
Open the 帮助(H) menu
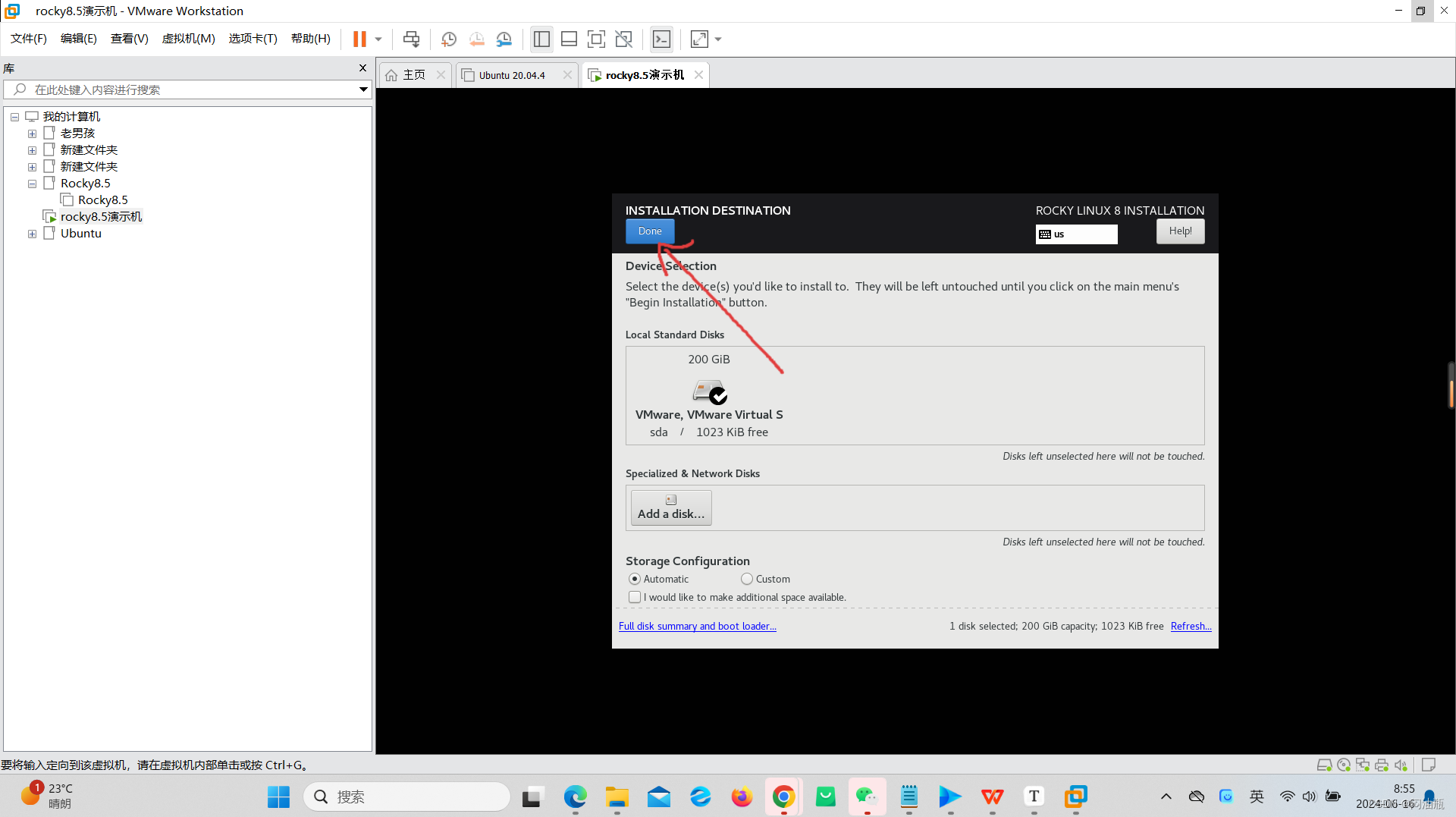311,39
